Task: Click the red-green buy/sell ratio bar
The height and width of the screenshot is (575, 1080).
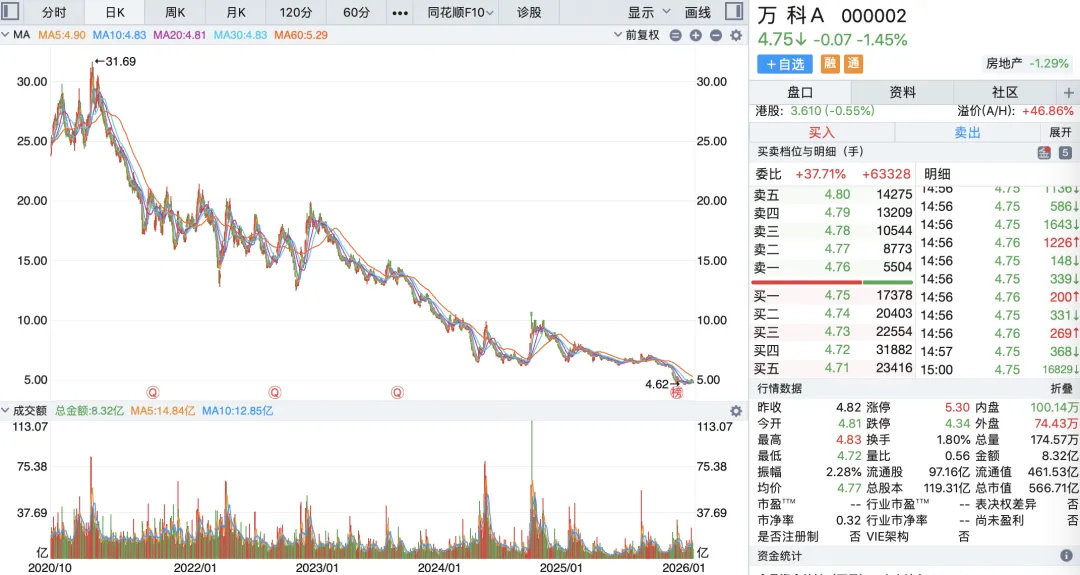Action: [x=832, y=282]
